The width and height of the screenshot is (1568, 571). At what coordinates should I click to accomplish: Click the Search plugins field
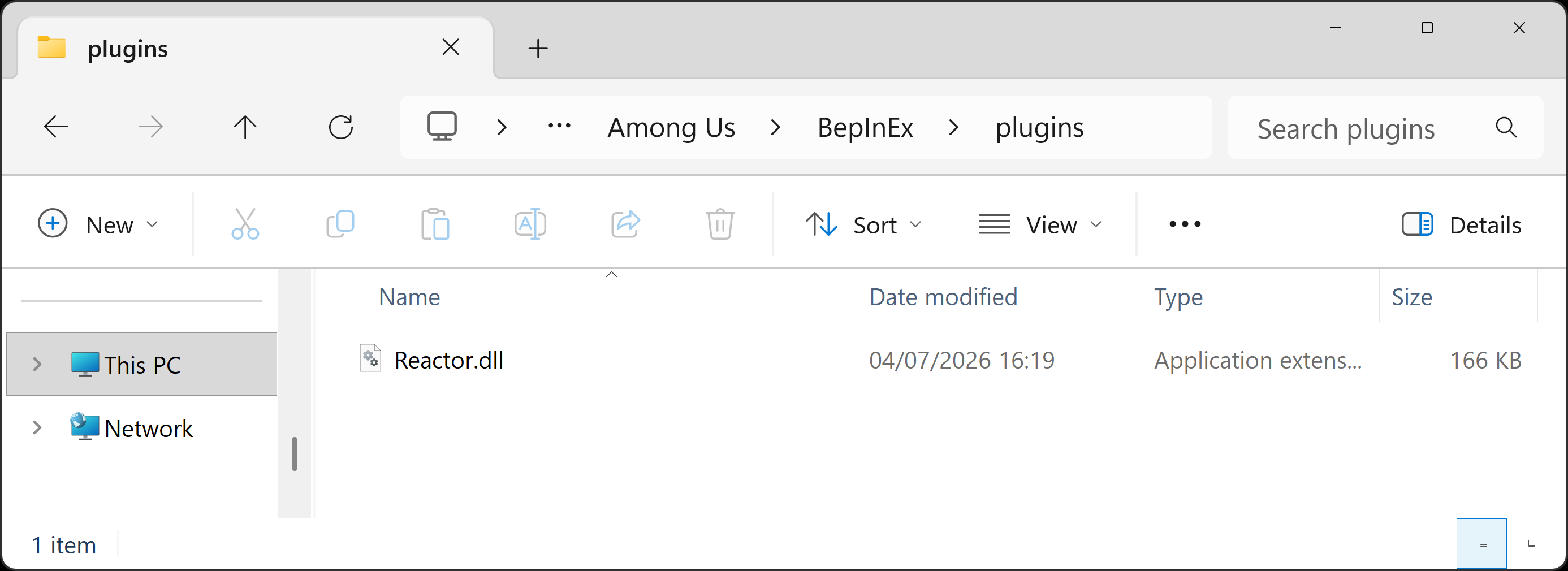coord(1363,128)
